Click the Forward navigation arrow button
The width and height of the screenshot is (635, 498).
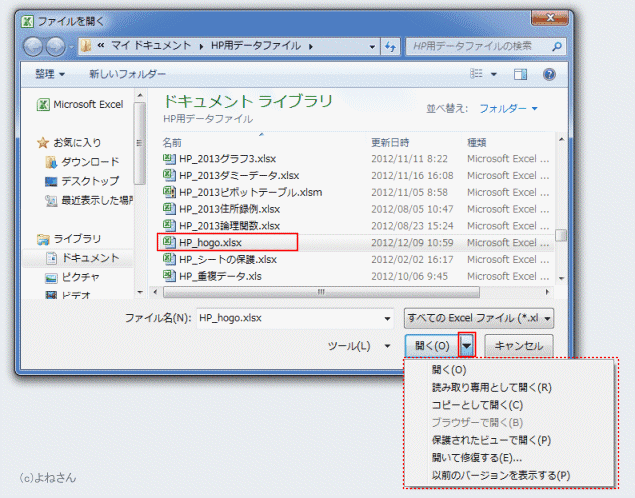pyautogui.click(x=55, y=47)
